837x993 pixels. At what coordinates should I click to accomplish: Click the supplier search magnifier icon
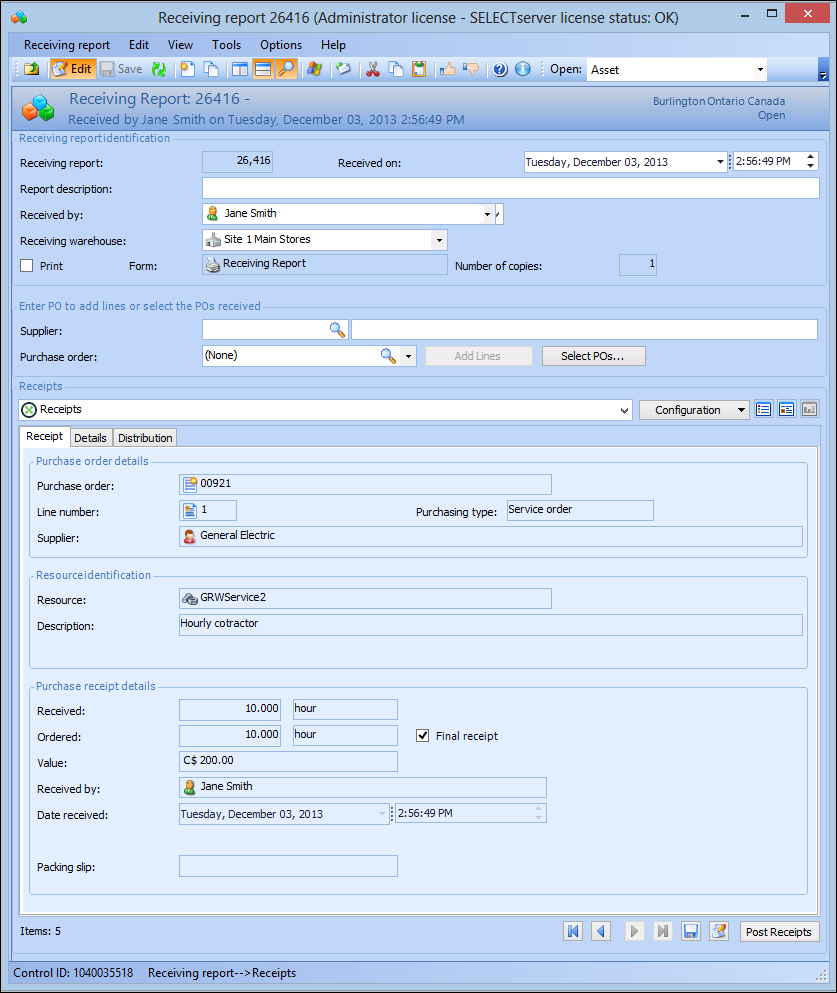coord(338,329)
